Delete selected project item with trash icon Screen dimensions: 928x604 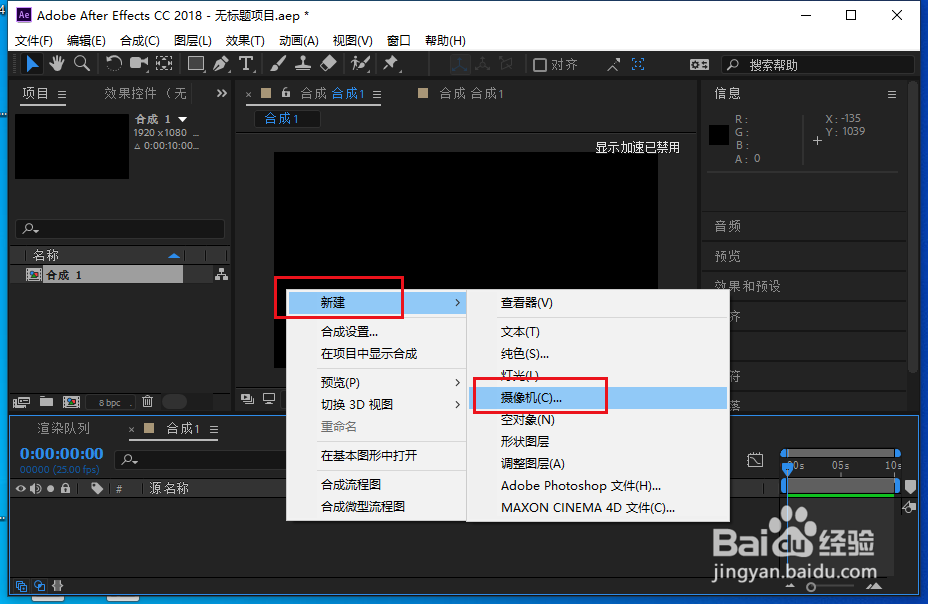(147, 402)
